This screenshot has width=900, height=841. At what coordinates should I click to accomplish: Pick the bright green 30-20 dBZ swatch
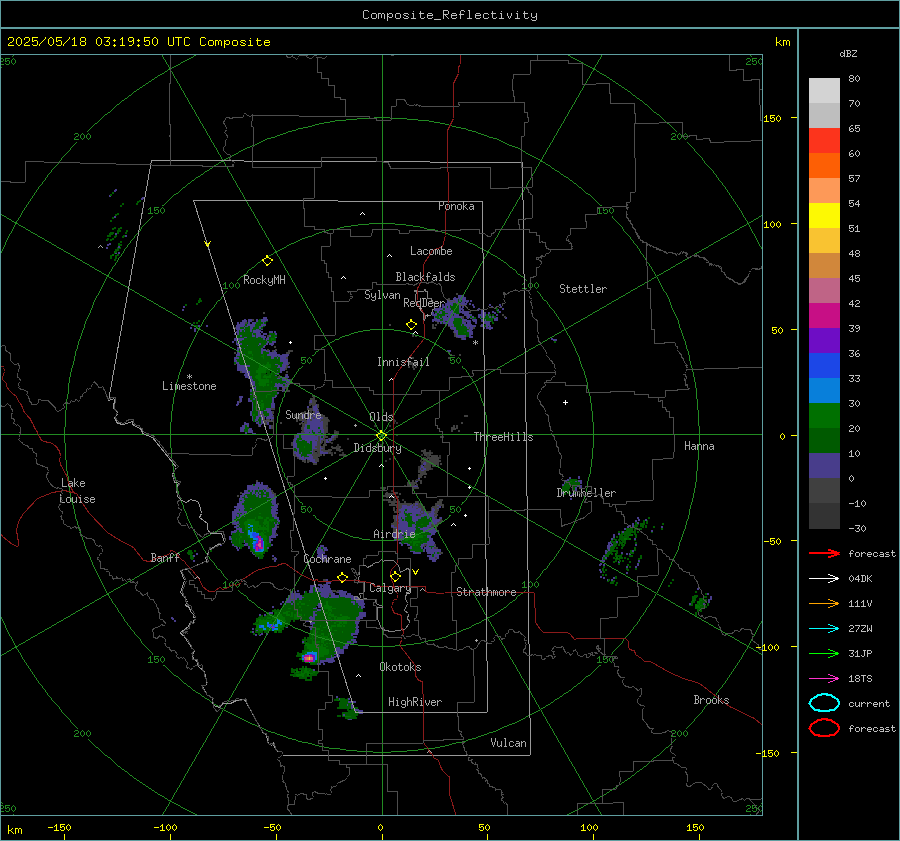click(x=824, y=416)
